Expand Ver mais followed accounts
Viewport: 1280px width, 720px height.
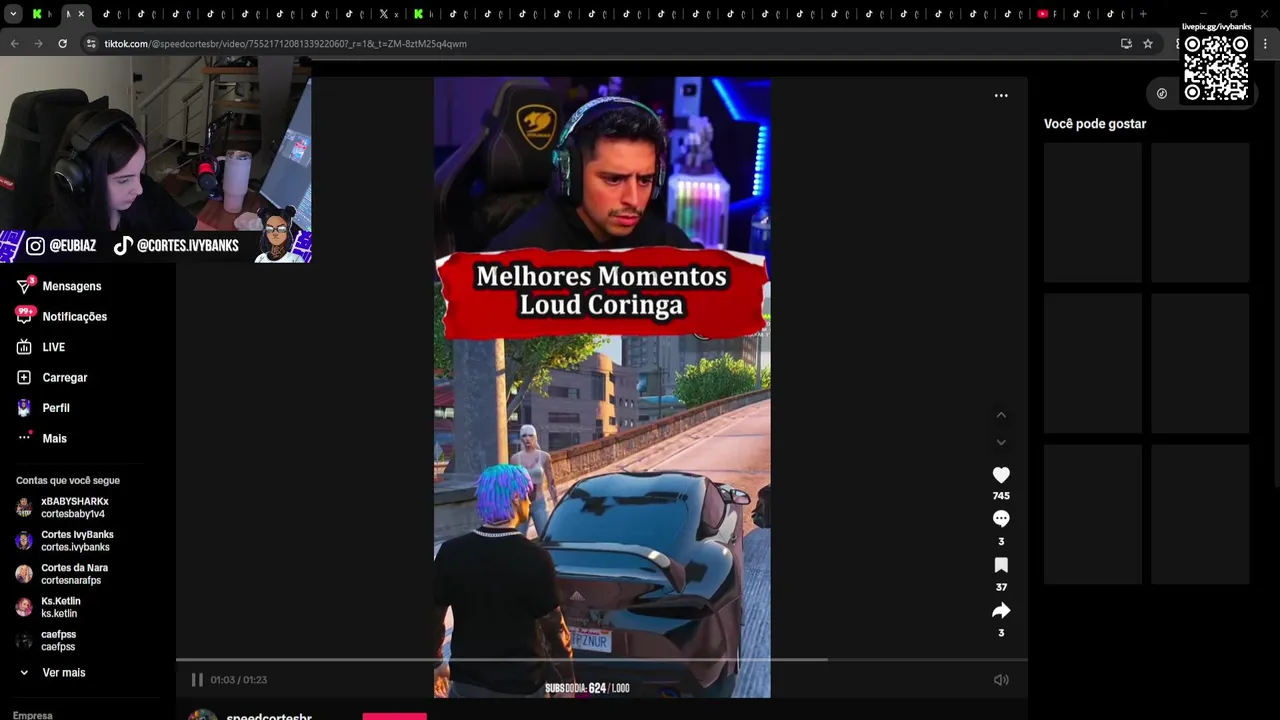pos(53,673)
